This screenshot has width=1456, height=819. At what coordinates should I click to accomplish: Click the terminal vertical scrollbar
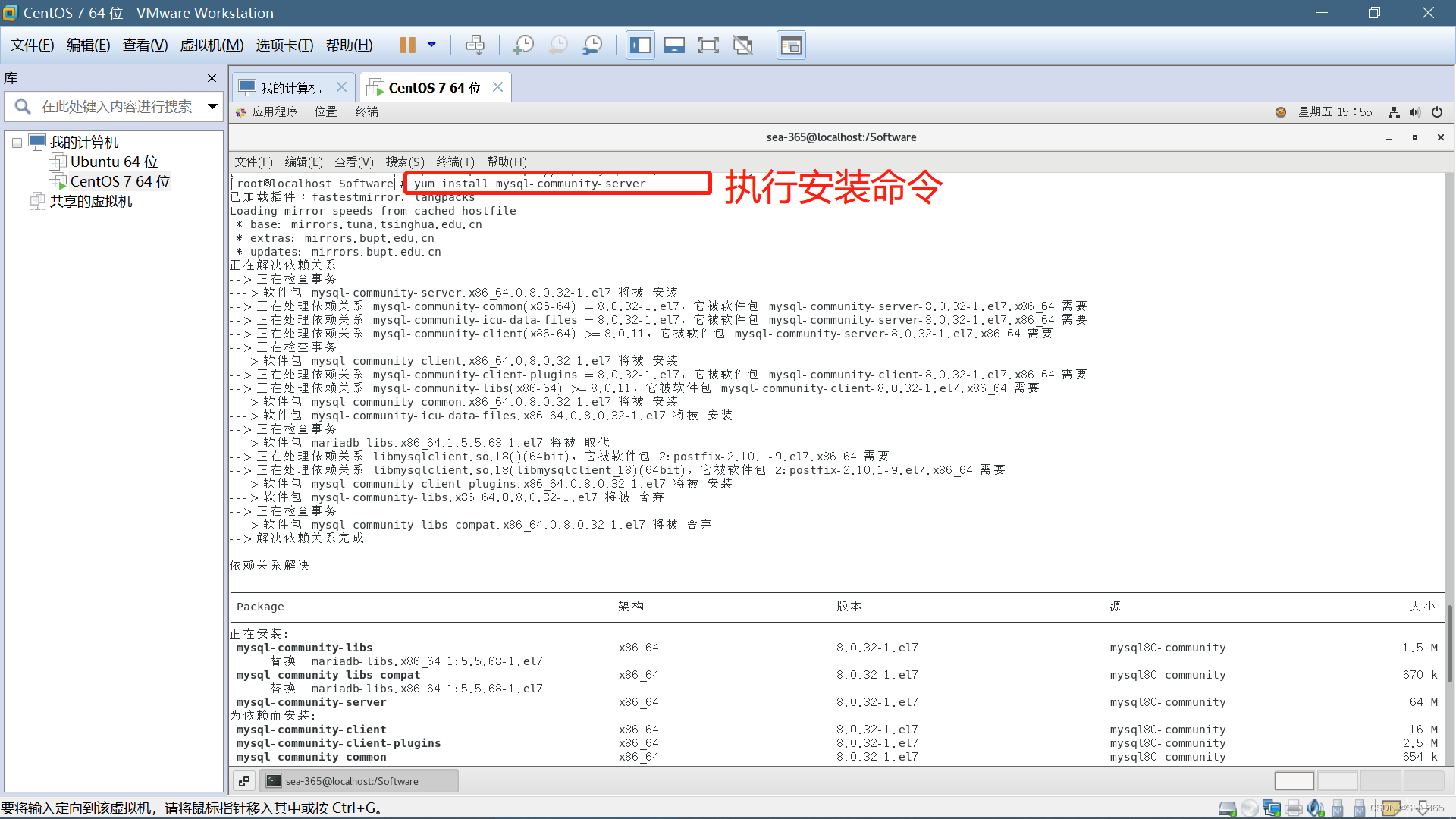1450,645
